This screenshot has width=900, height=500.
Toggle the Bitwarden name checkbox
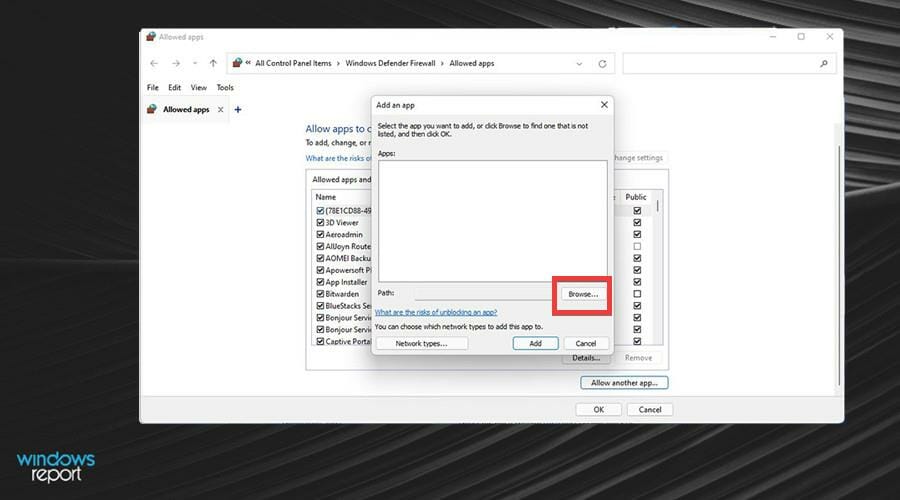pyautogui.click(x=320, y=294)
